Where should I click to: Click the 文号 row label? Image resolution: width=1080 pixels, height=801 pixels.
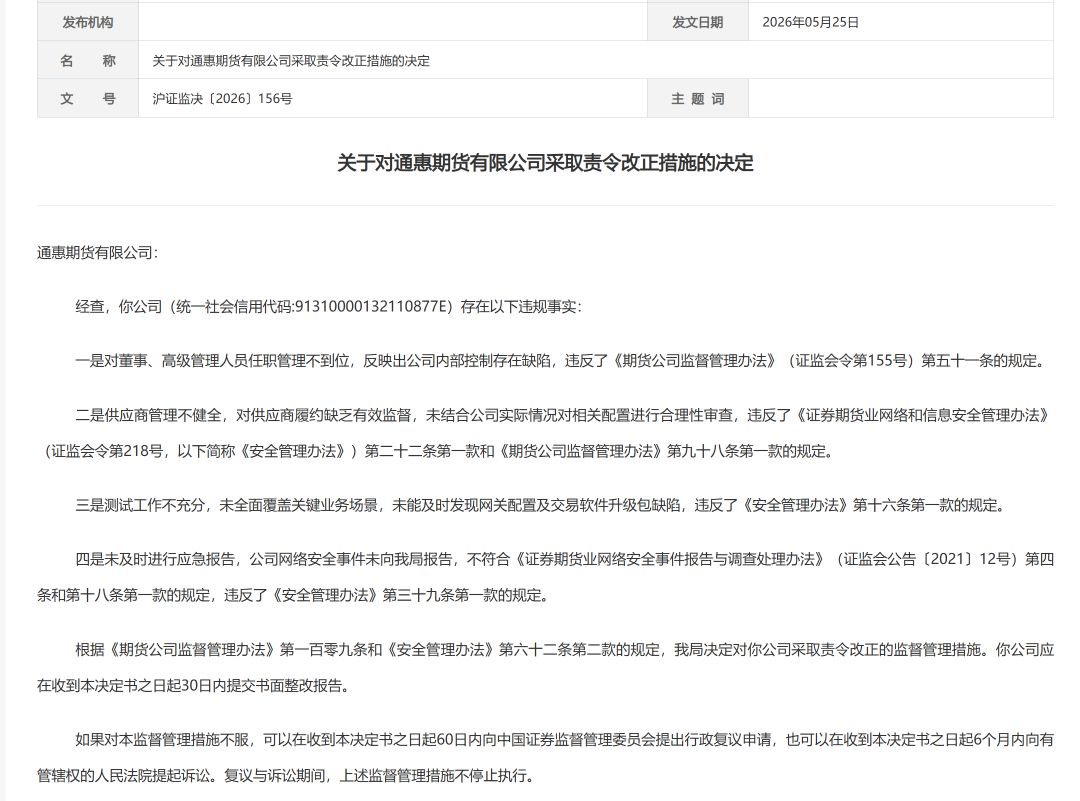tap(87, 98)
